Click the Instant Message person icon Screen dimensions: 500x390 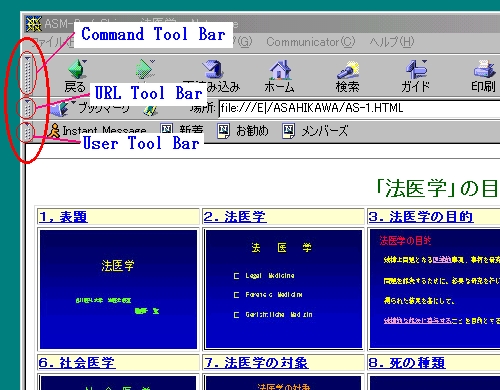click(54, 130)
